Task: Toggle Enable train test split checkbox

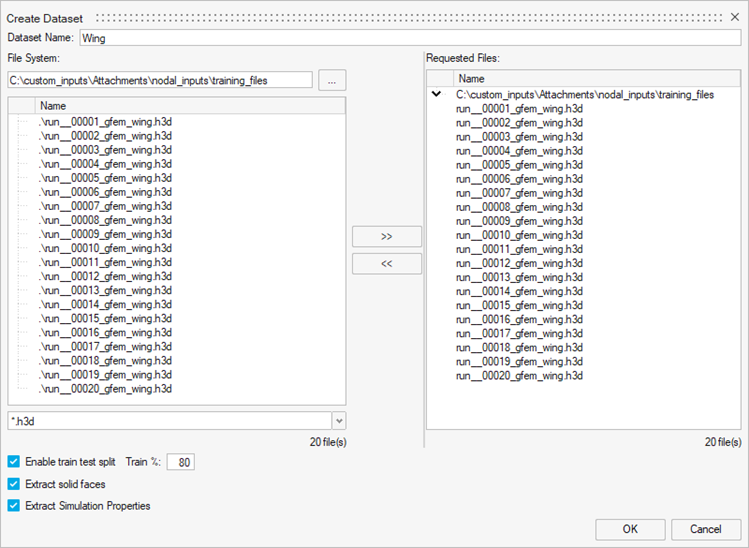Action: (x=14, y=462)
